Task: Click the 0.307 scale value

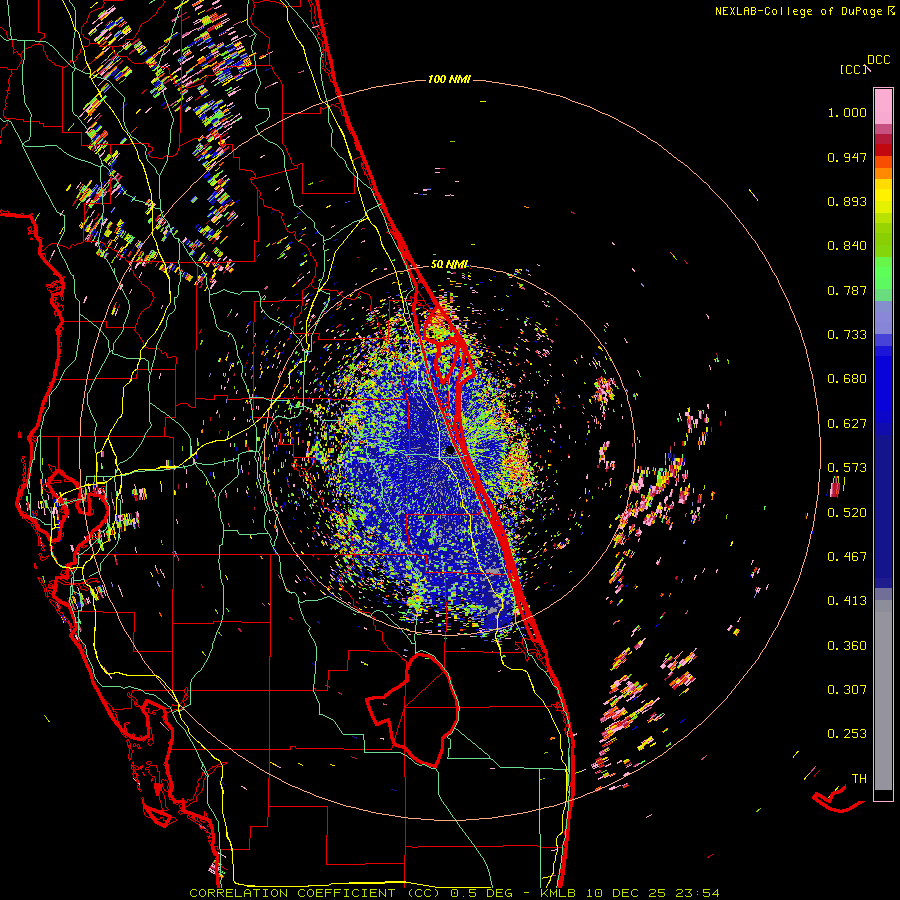Action: tap(847, 689)
